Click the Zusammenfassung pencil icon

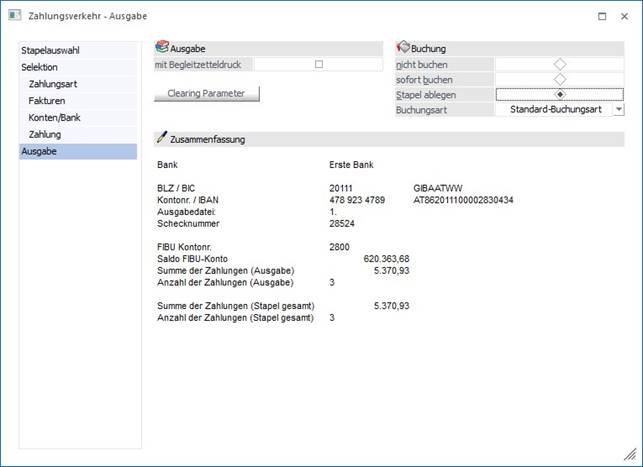pos(162,139)
